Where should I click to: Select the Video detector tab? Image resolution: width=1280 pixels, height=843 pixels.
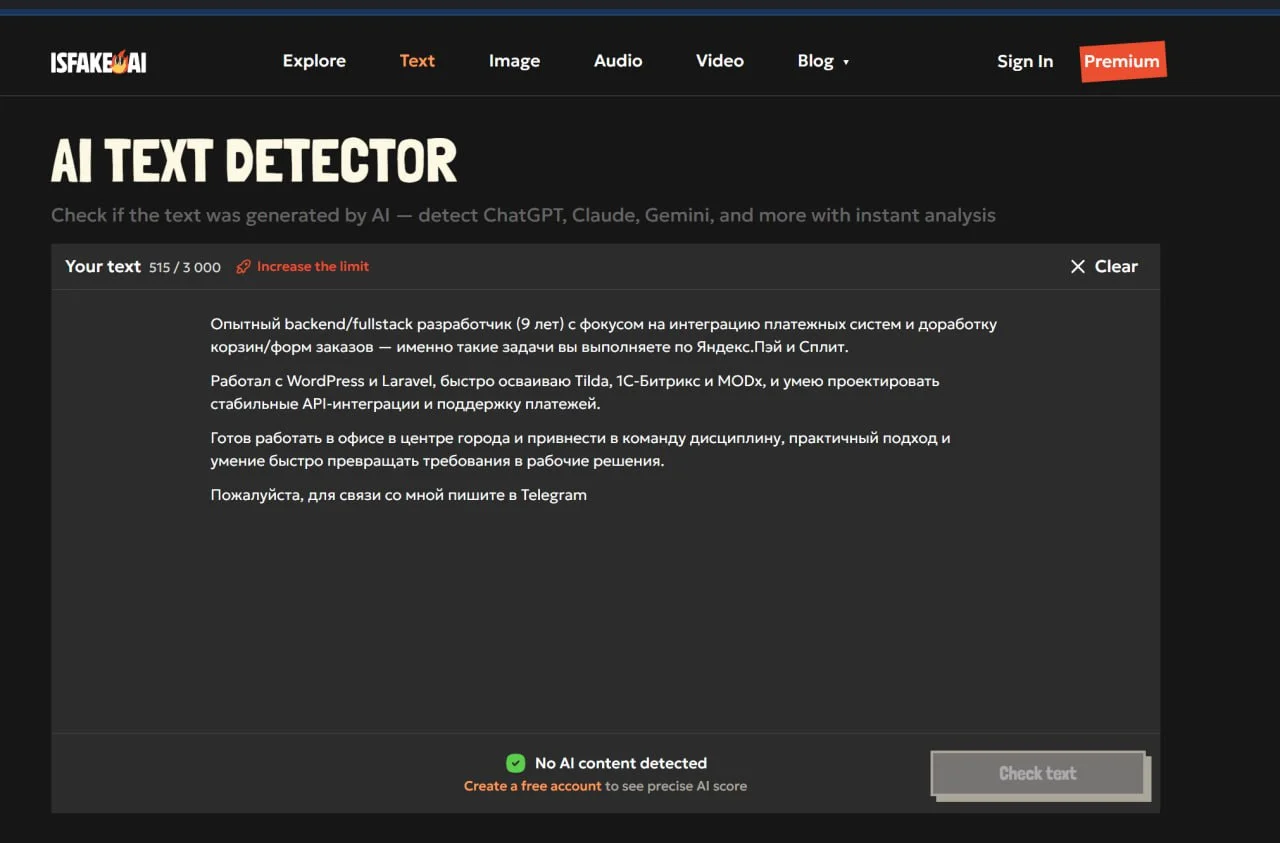[x=720, y=61]
